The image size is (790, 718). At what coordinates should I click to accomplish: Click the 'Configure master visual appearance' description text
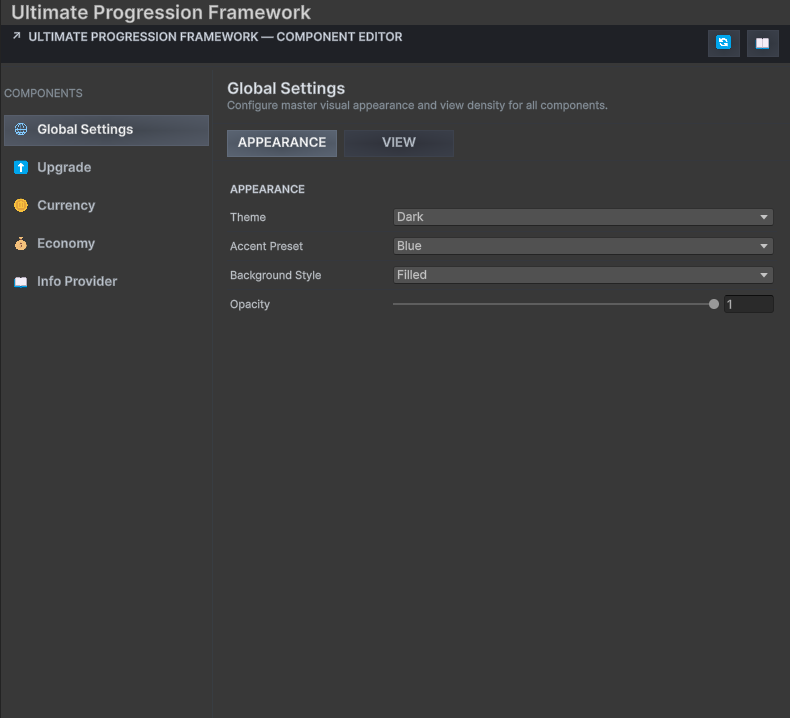click(x=417, y=105)
